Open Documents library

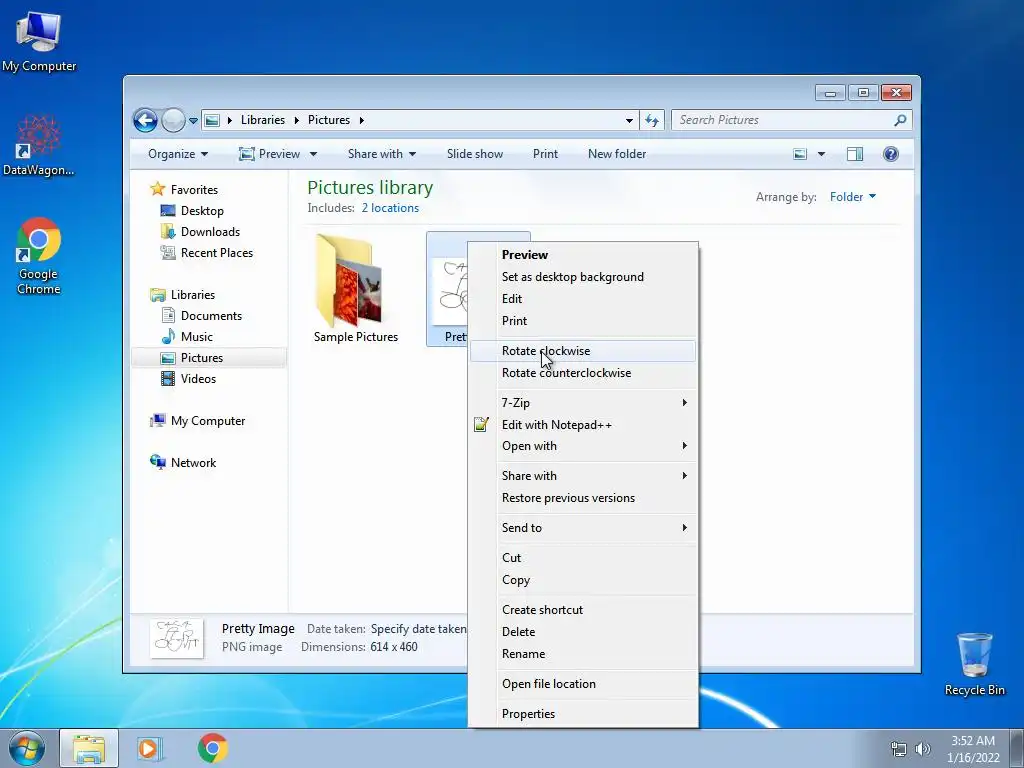pyautogui.click(x=211, y=315)
